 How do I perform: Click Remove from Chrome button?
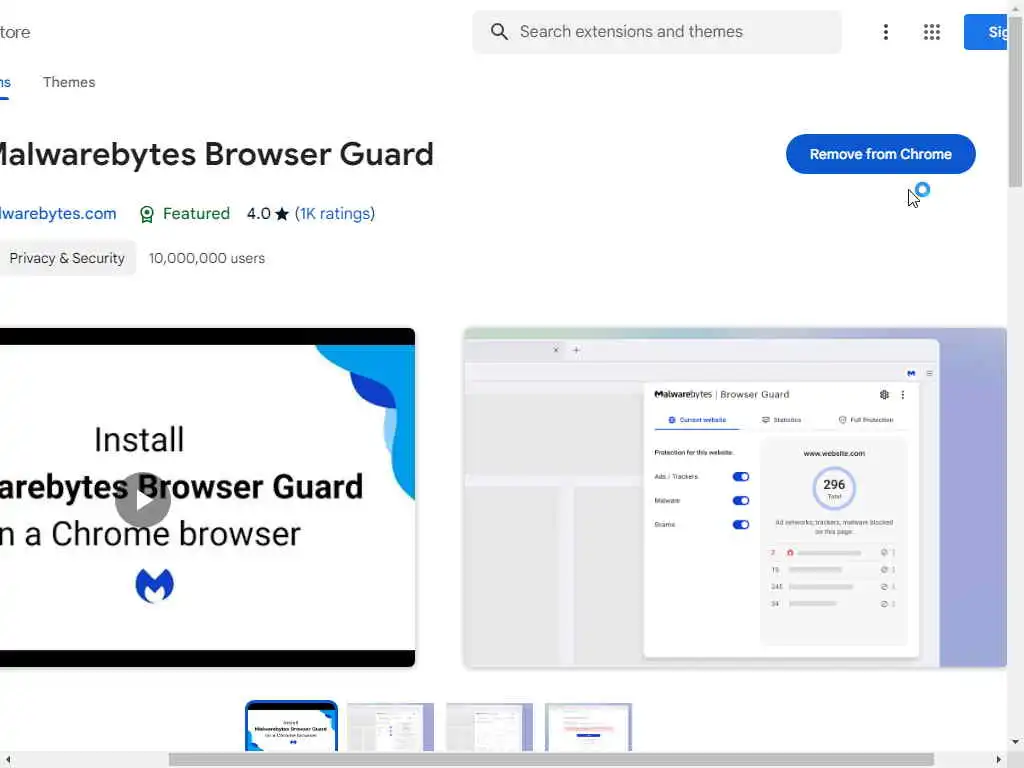coord(880,154)
